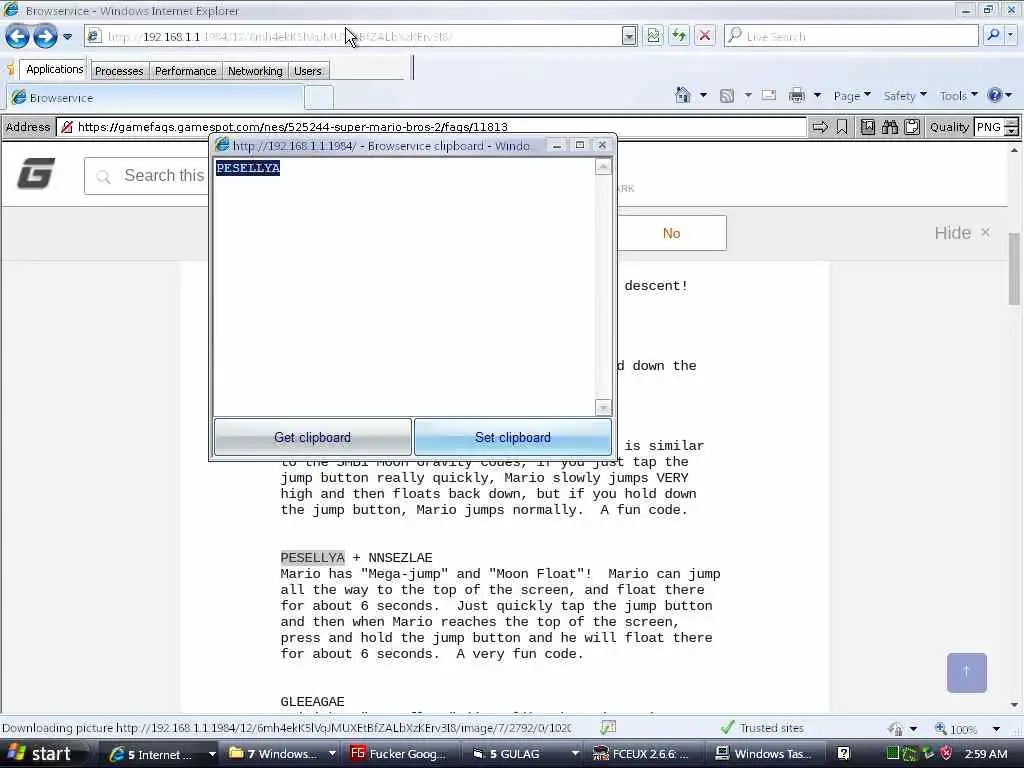Screen dimensions: 1024x768
Task: Switch to the Applications tab
Action: point(55,69)
